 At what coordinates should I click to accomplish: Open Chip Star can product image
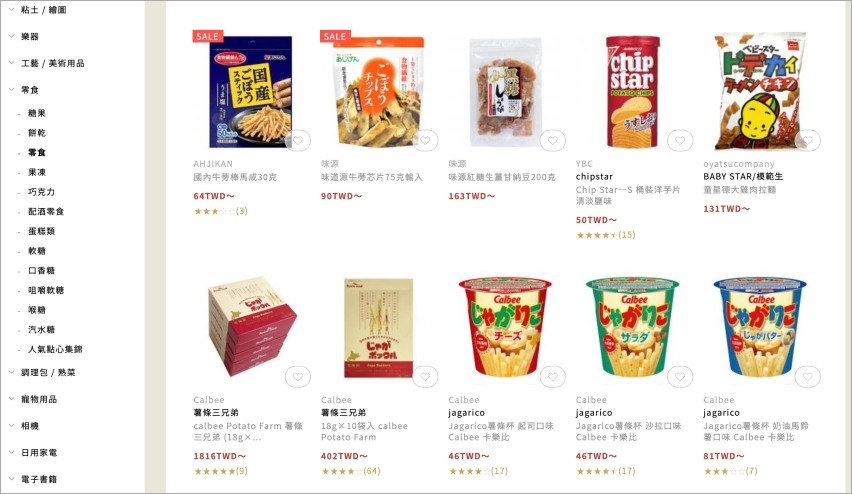coord(632,91)
